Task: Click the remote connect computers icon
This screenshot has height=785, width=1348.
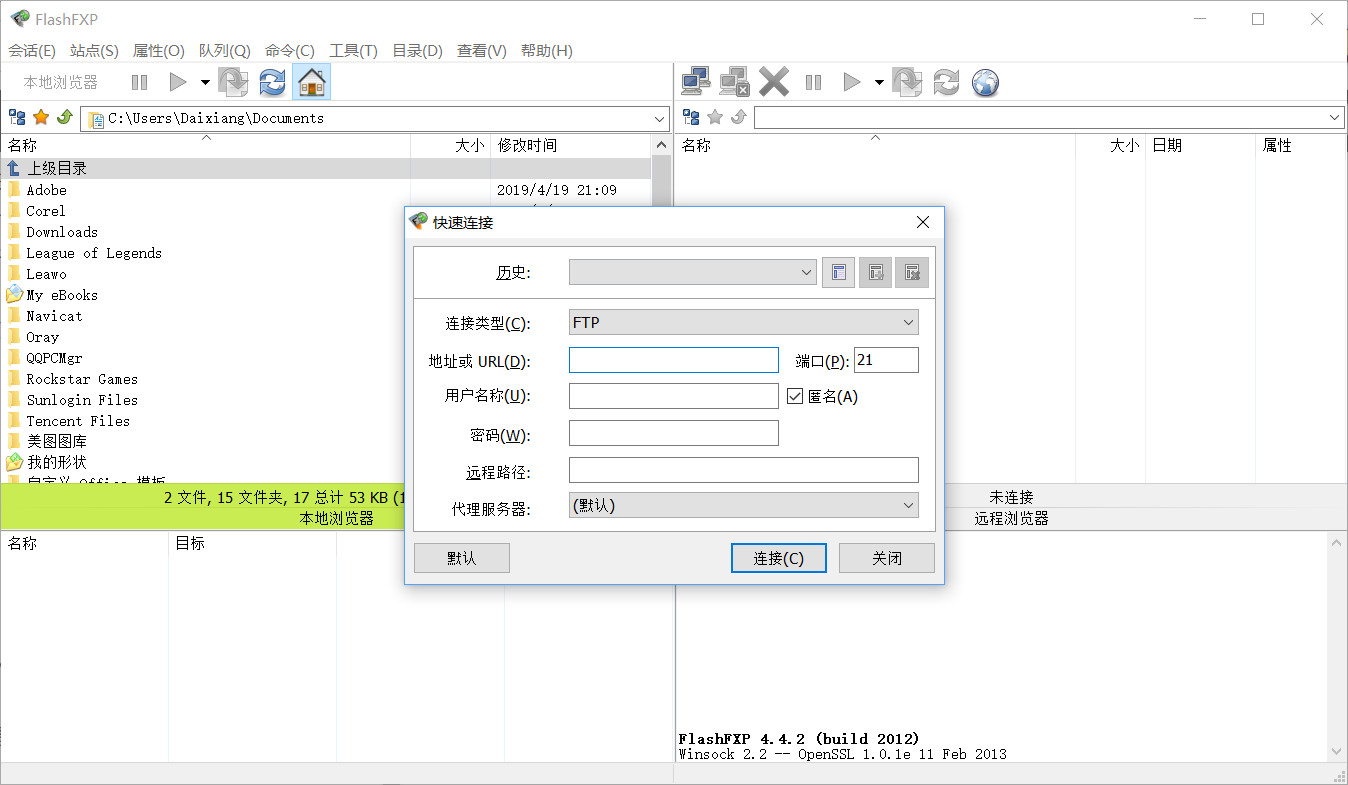Action: tap(695, 82)
